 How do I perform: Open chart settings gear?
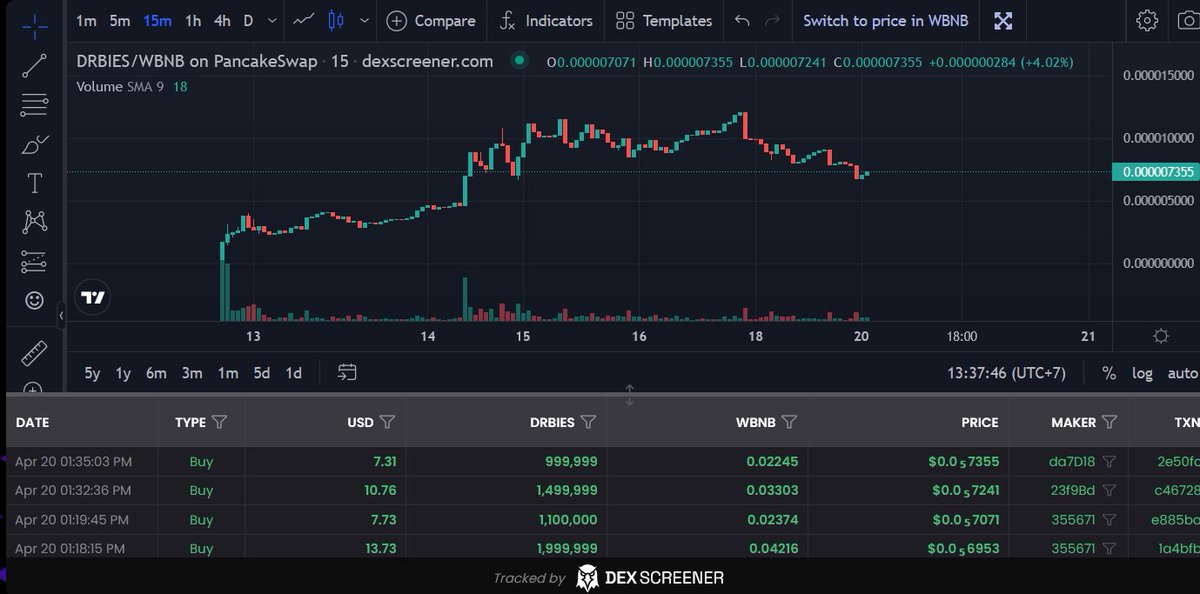(1147, 20)
